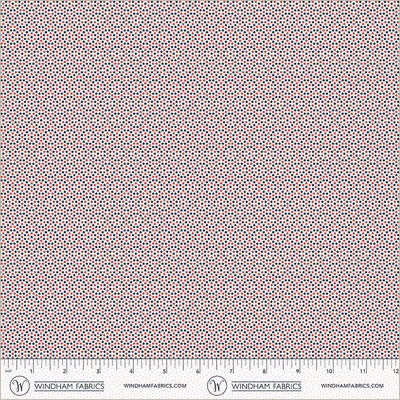This screenshot has width=400, height=400.
Task: Click the ruler's 9 inch number
Action: pyautogui.click(x=298, y=371)
